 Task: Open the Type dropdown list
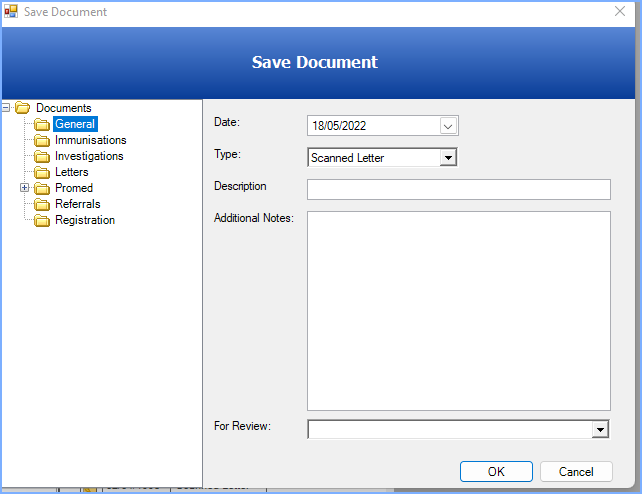[x=448, y=158]
